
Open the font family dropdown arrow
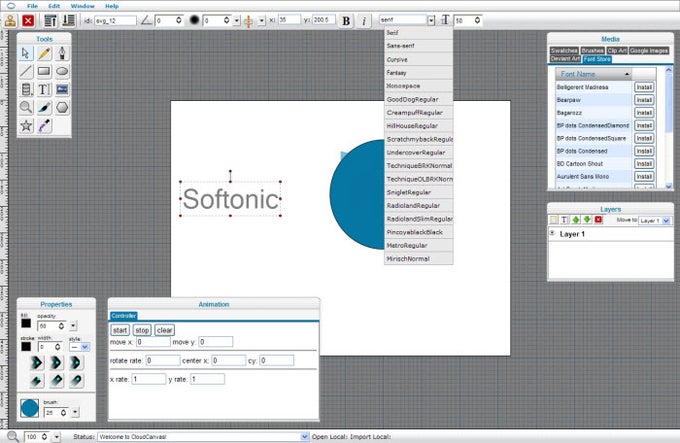pyautogui.click(x=431, y=20)
